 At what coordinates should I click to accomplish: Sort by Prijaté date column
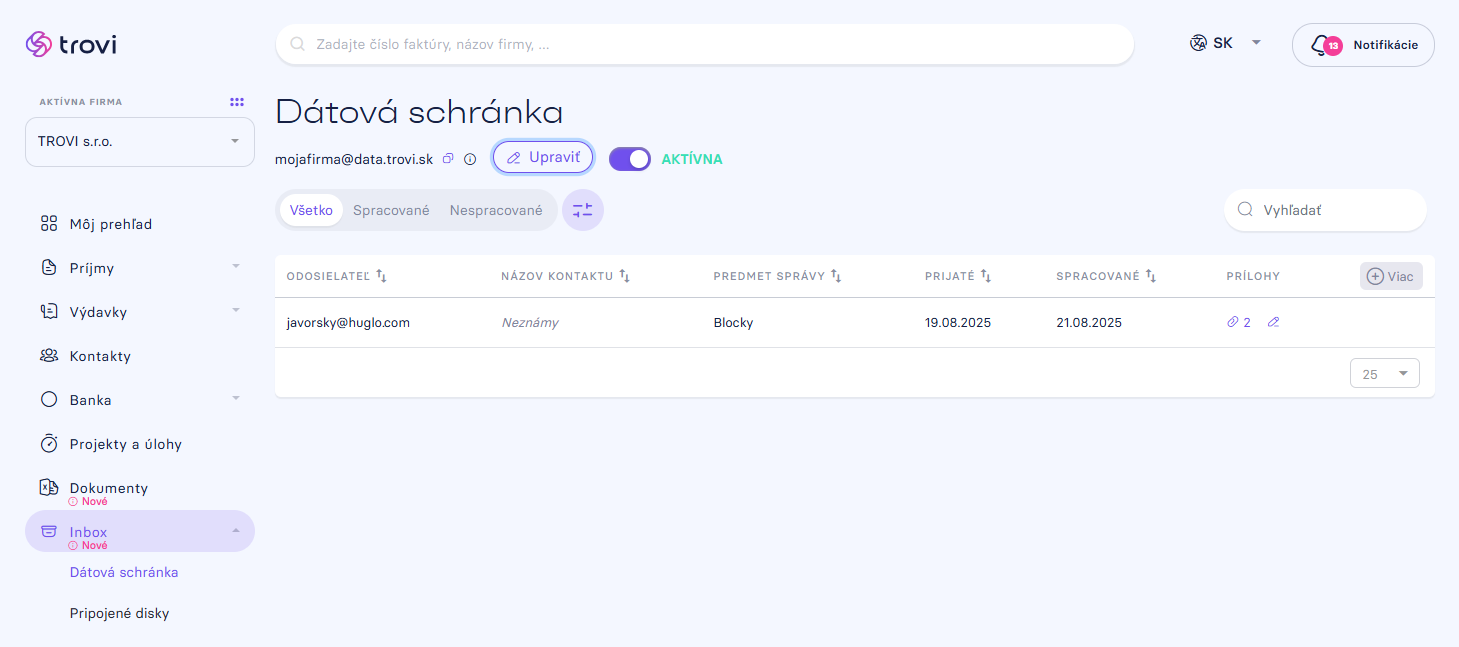[985, 276]
